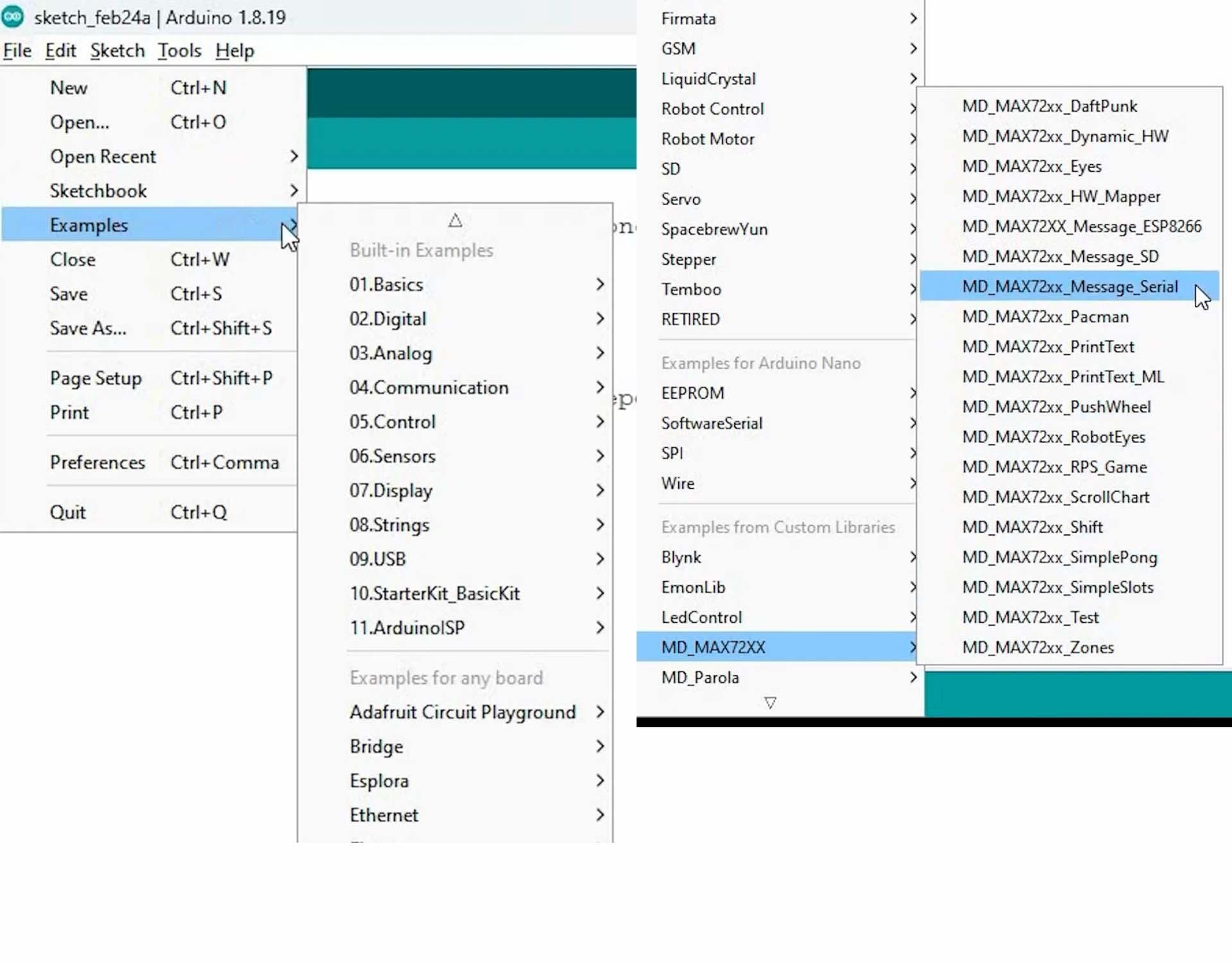Open the SoftwareSerial examples submenu
Image resolution: width=1232 pixels, height=962 pixels.
point(778,423)
